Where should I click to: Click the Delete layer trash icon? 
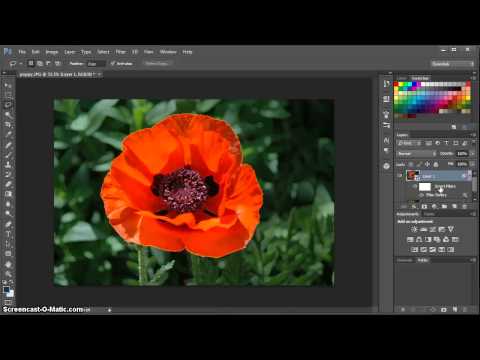coord(464,207)
